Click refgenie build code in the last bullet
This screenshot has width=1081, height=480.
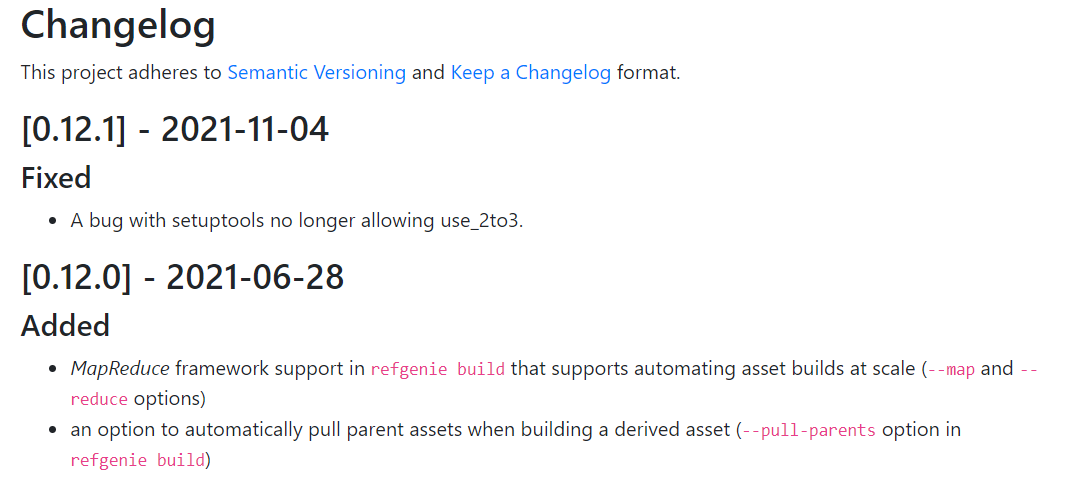136,461
